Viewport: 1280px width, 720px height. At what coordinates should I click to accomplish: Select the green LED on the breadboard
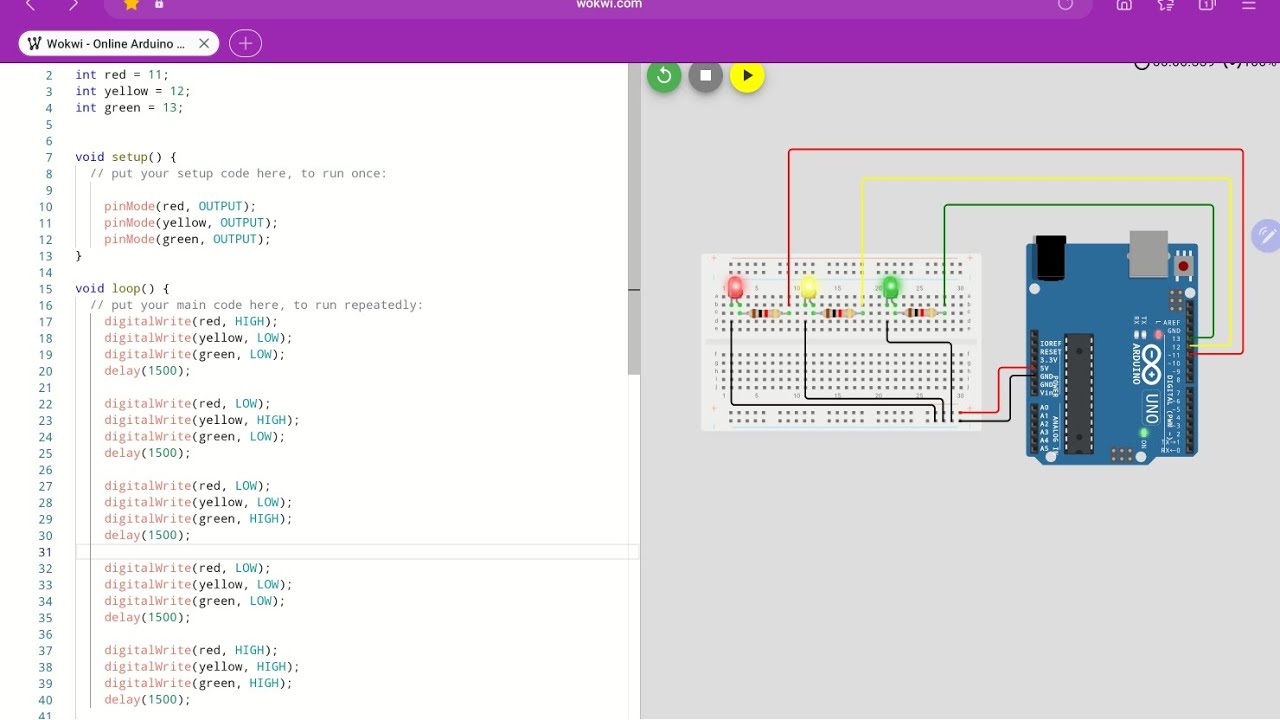tap(891, 289)
